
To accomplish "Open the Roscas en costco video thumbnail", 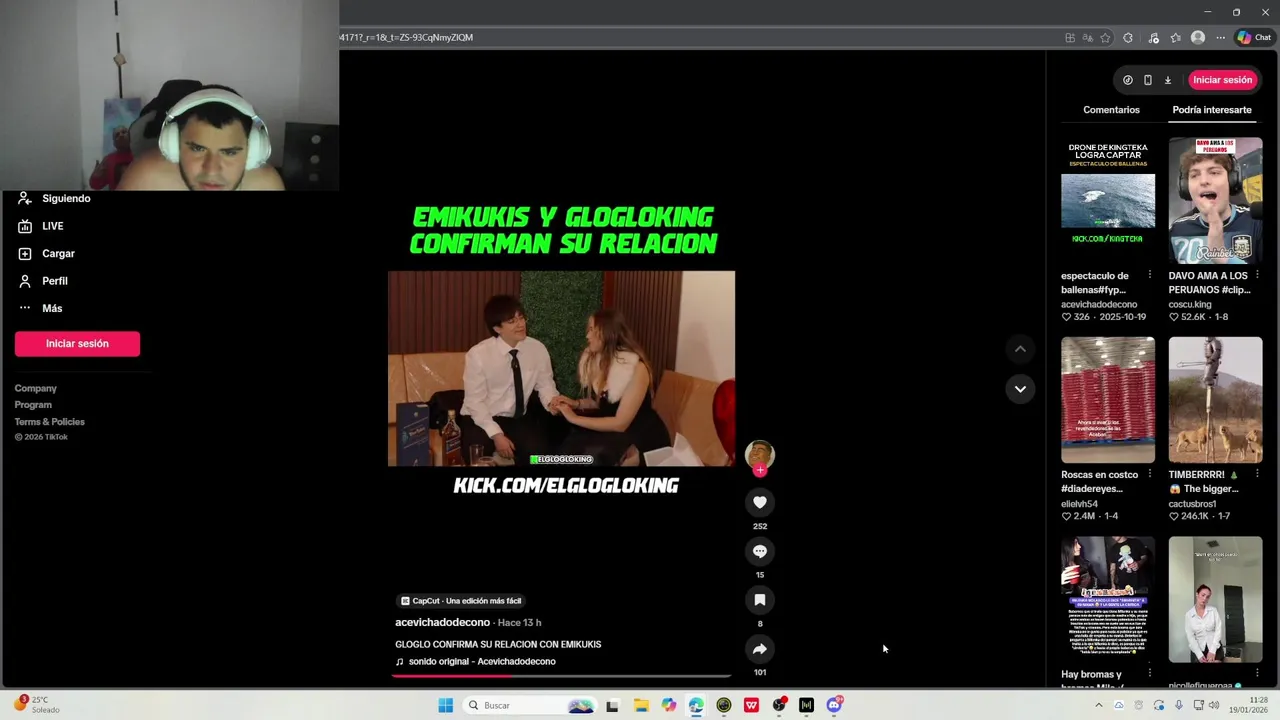I will coord(1108,400).
